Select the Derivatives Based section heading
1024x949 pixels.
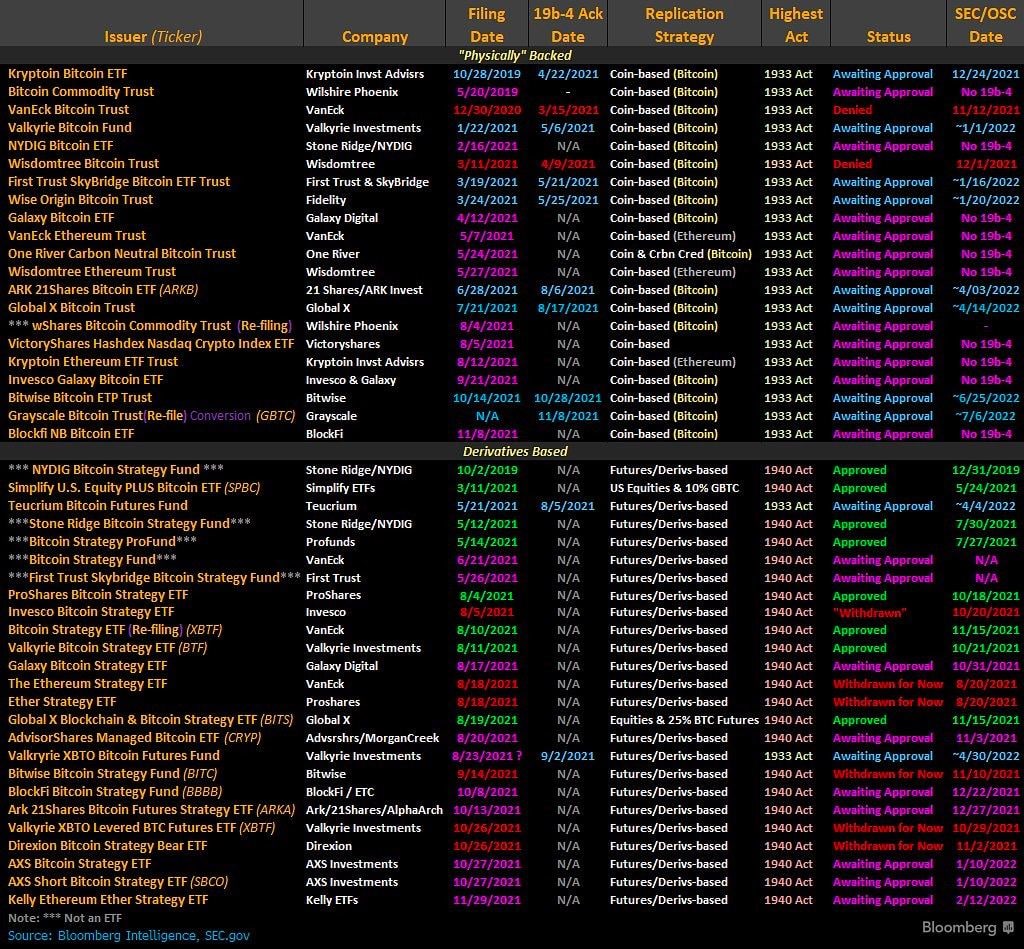(515, 451)
